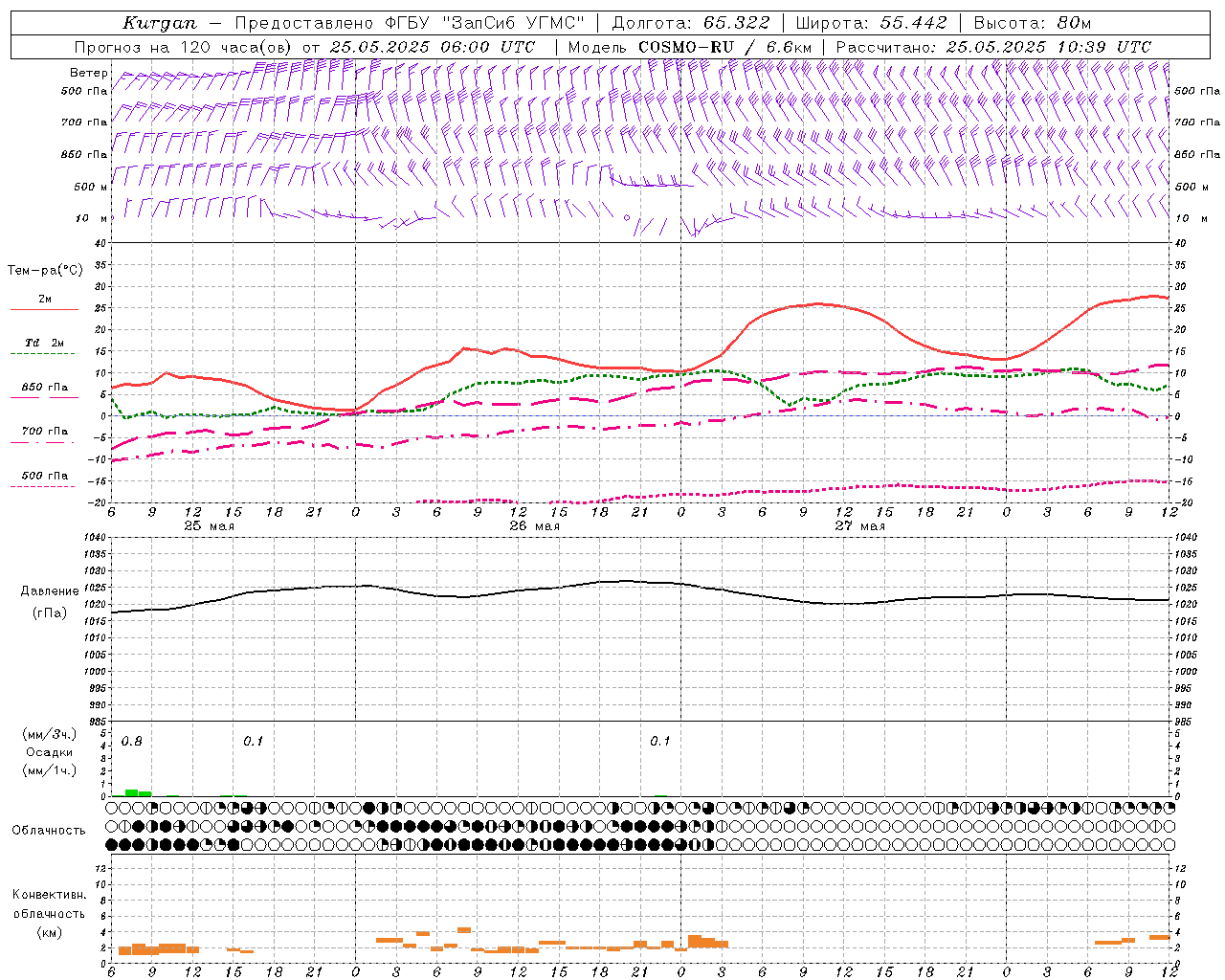This screenshot has height=980, width=1225.
Task: Click "Прогноз на 120 часа(ов)" forecast start line
Action: tap(305, 47)
